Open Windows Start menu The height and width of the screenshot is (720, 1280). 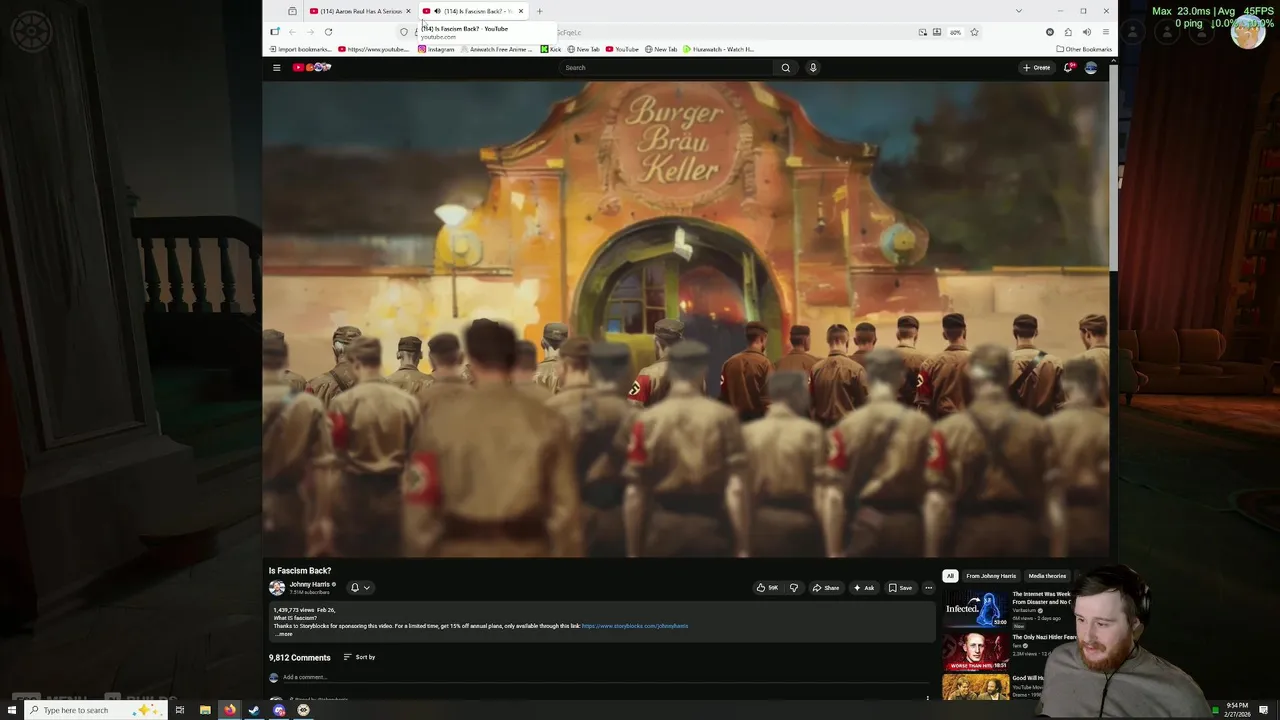pos(12,710)
